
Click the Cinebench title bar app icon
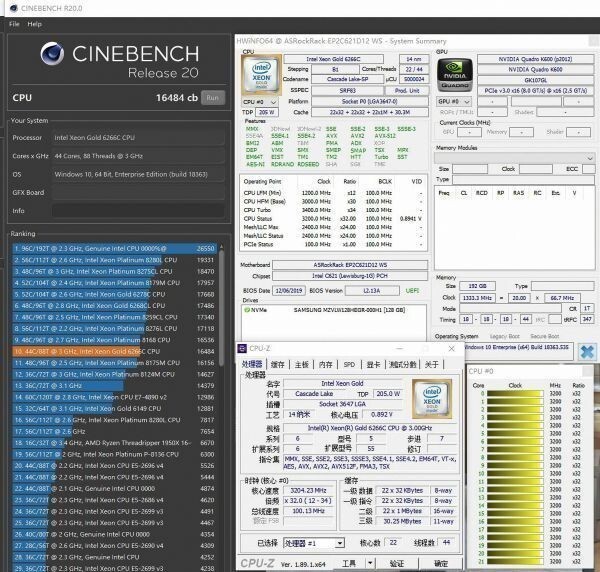(14, 8)
